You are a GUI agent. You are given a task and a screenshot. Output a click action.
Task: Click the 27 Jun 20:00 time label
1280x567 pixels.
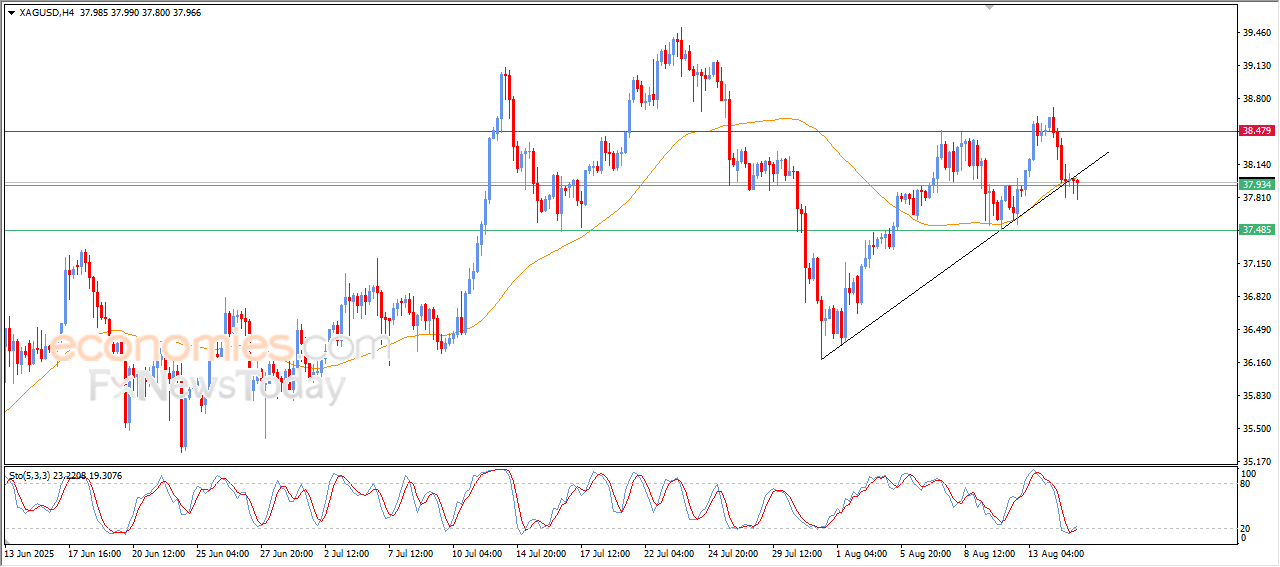click(287, 552)
